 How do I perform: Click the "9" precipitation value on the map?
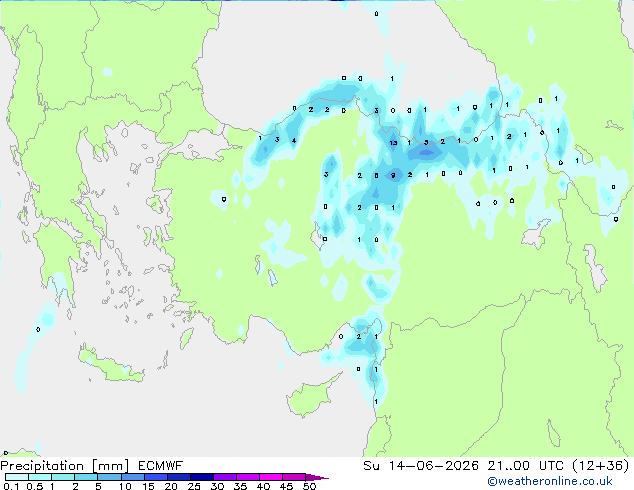tap(393, 175)
